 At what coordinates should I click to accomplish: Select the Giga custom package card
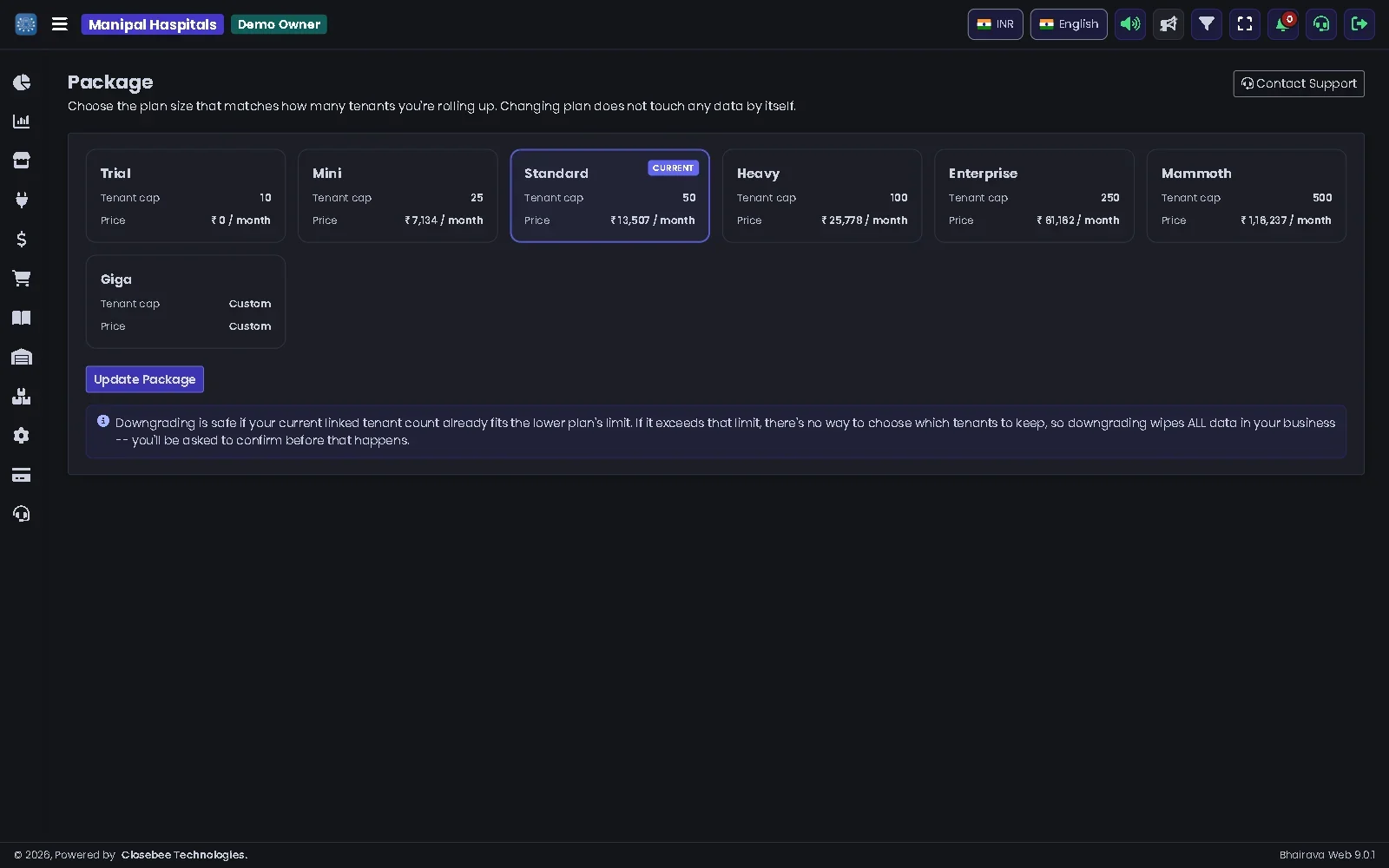(186, 301)
